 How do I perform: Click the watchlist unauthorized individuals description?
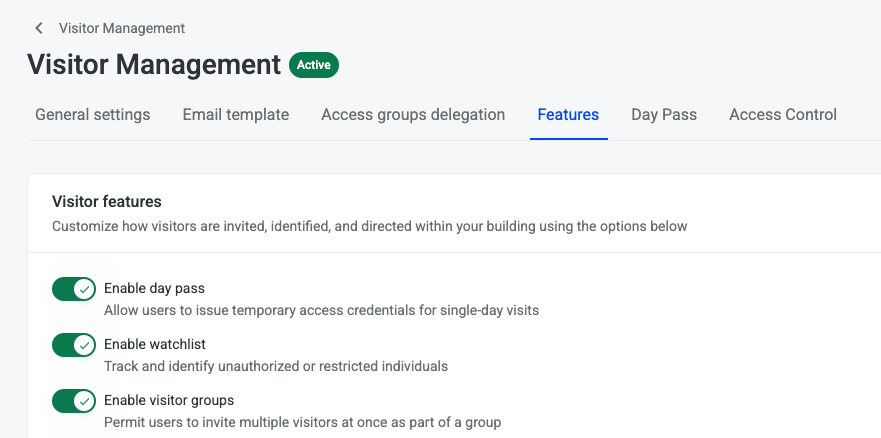tap(275, 366)
